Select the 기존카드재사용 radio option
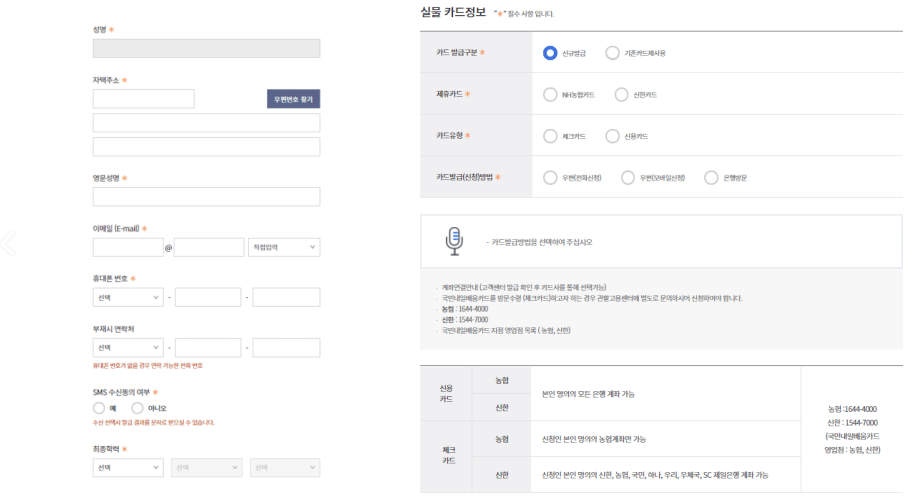Viewport: 913px width, 500px height. tap(612, 53)
